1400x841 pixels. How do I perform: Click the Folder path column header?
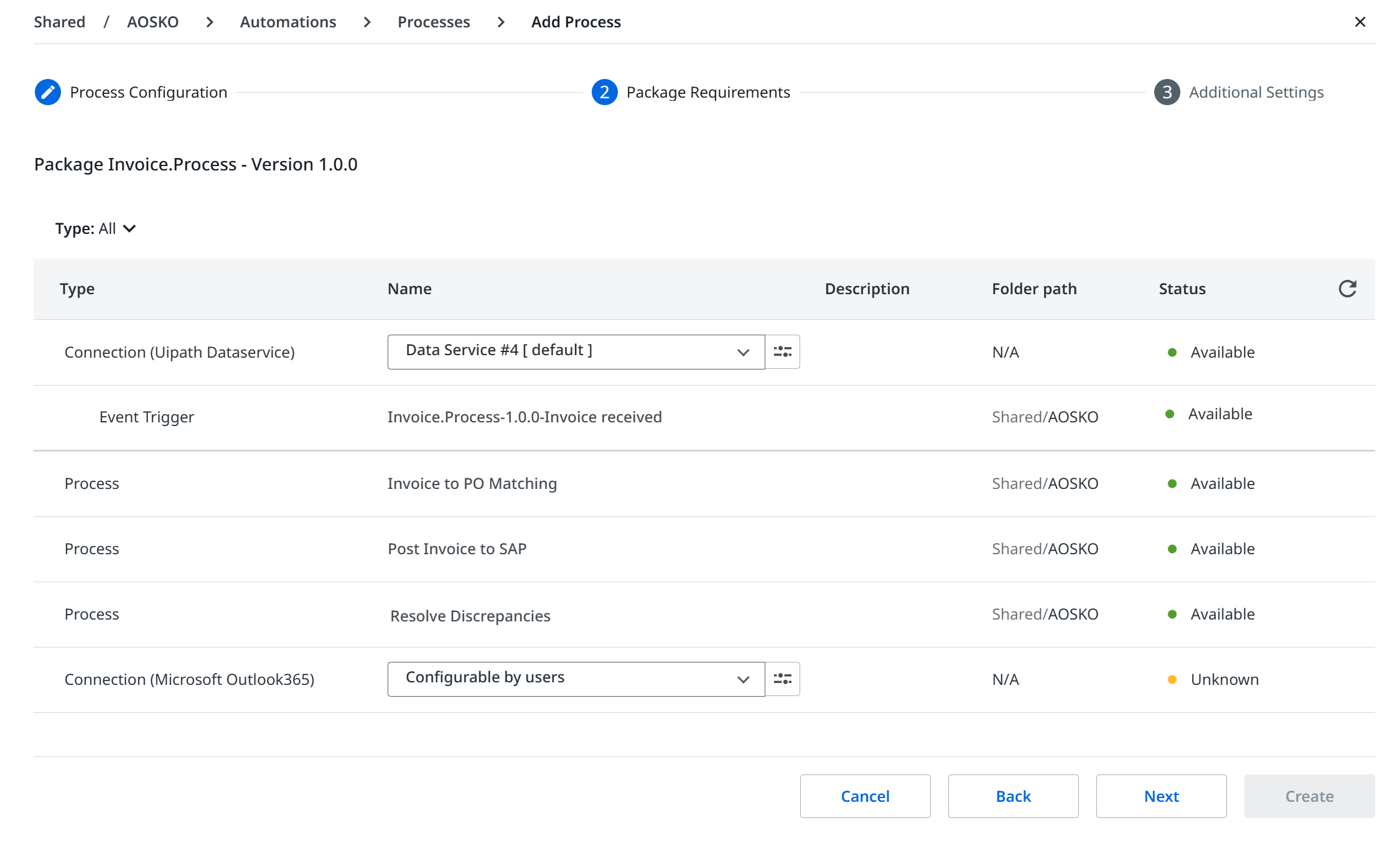tap(1034, 289)
